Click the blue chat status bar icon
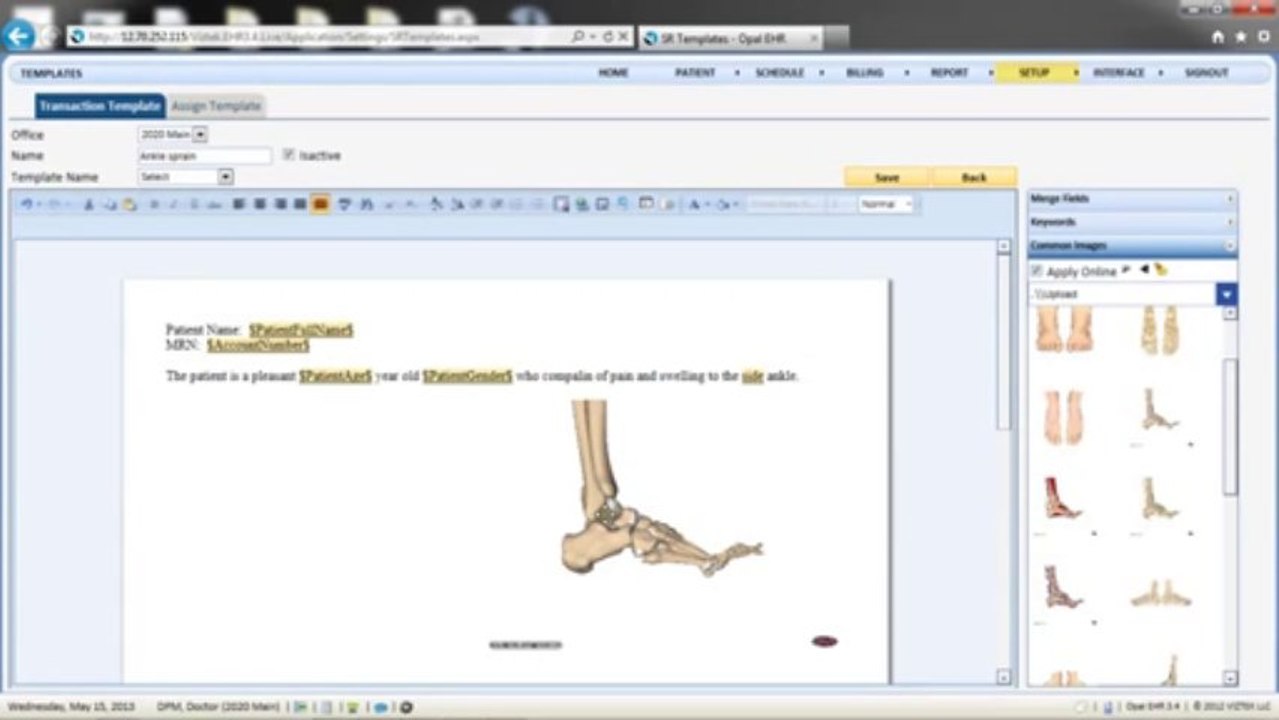The height and width of the screenshot is (720, 1279). [380, 707]
